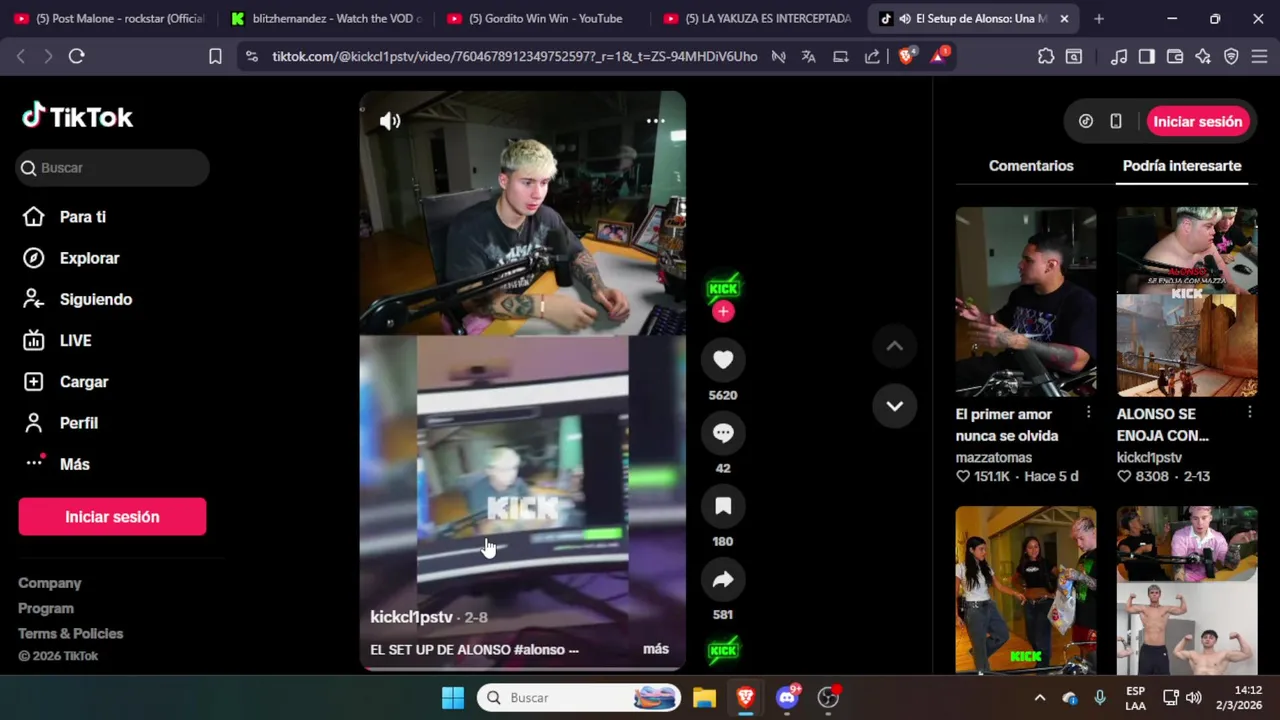The width and height of the screenshot is (1280, 720).
Task: Open the Brave wallet icon
Action: click(1175, 56)
